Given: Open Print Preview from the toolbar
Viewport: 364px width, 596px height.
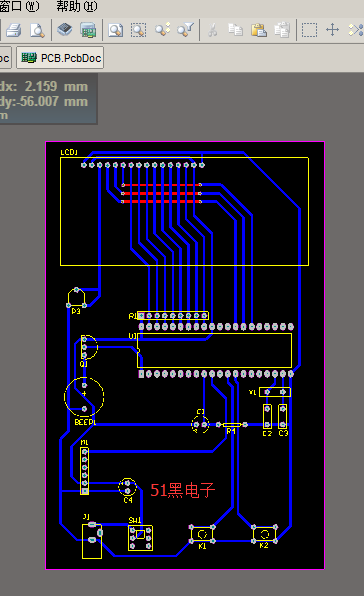Looking at the screenshot, I should pos(37,30).
